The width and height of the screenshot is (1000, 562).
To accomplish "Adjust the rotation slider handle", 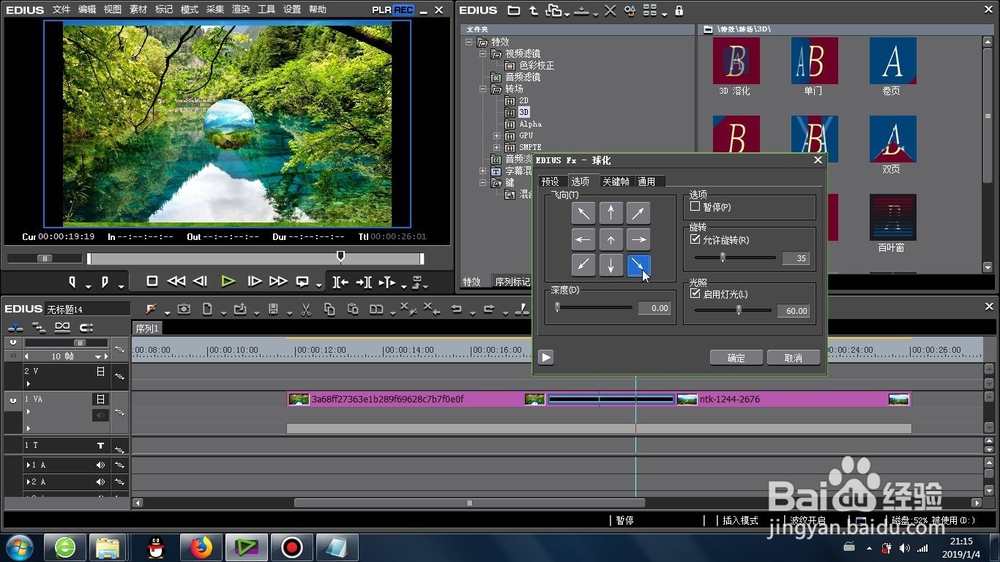I will click(723, 257).
